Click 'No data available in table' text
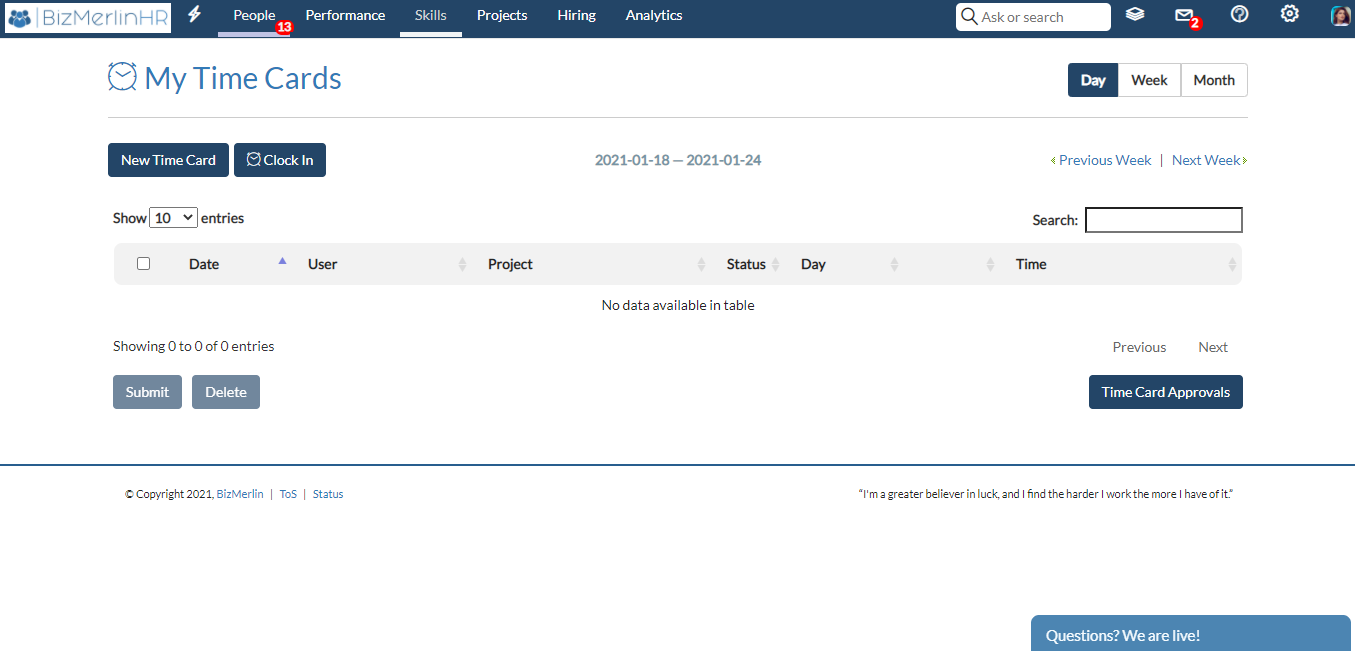Viewport: 1355px width, 651px height. (x=678, y=305)
